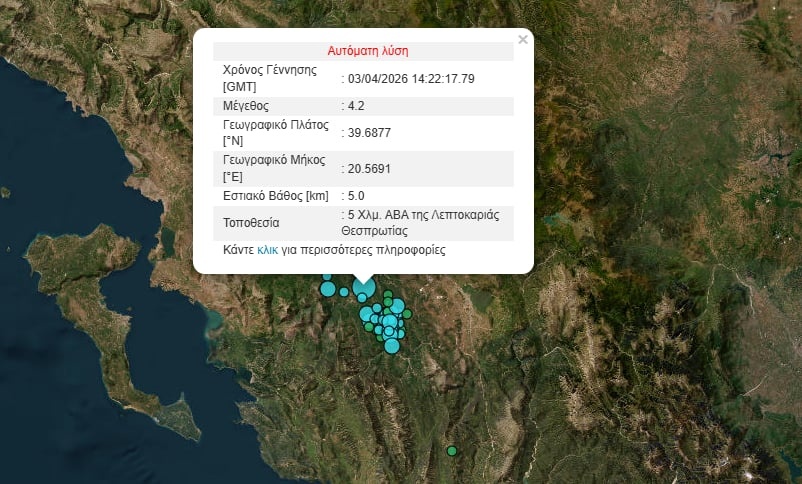Select the isolated green marker in the south
Image resolution: width=802 pixels, height=484 pixels.
pyautogui.click(x=452, y=451)
